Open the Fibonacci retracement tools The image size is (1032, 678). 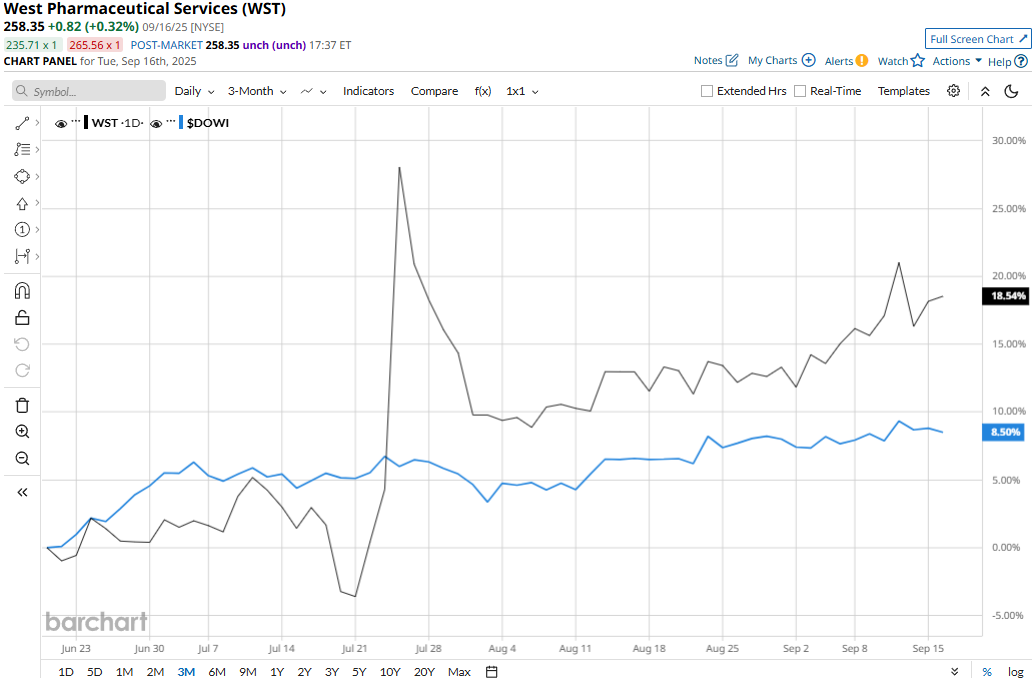point(22,149)
